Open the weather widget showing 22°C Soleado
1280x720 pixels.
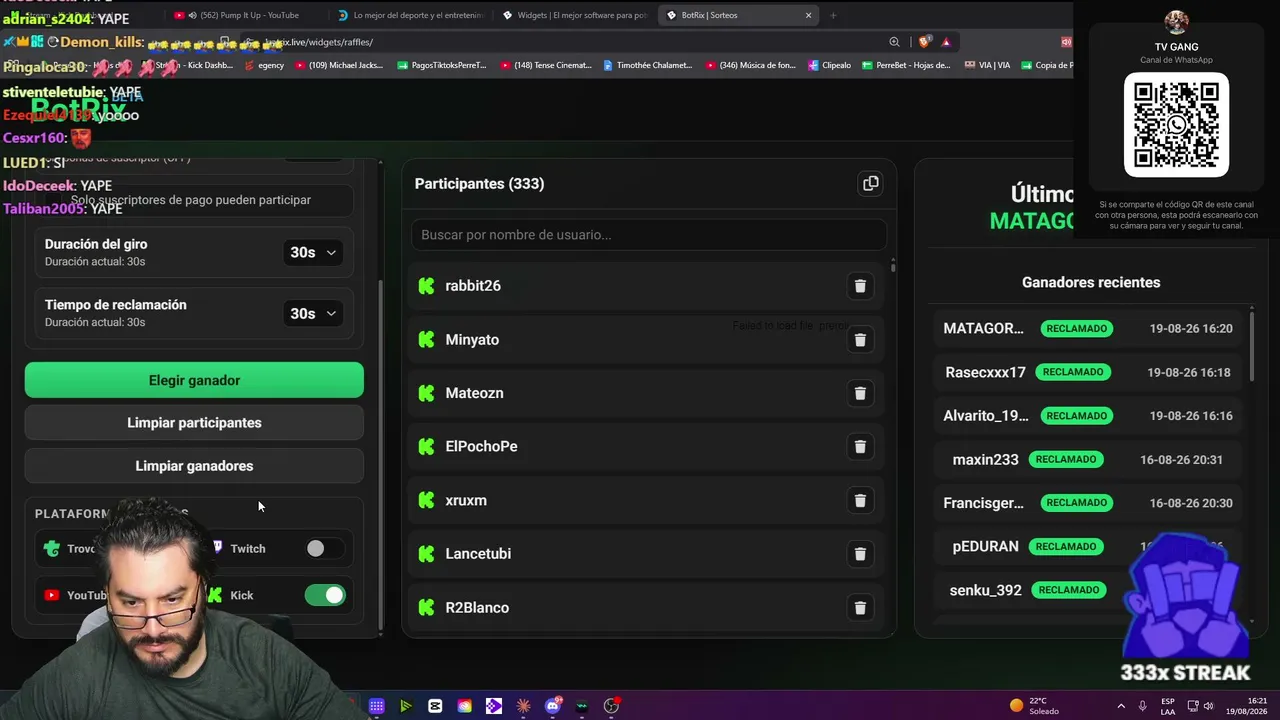point(1034,706)
